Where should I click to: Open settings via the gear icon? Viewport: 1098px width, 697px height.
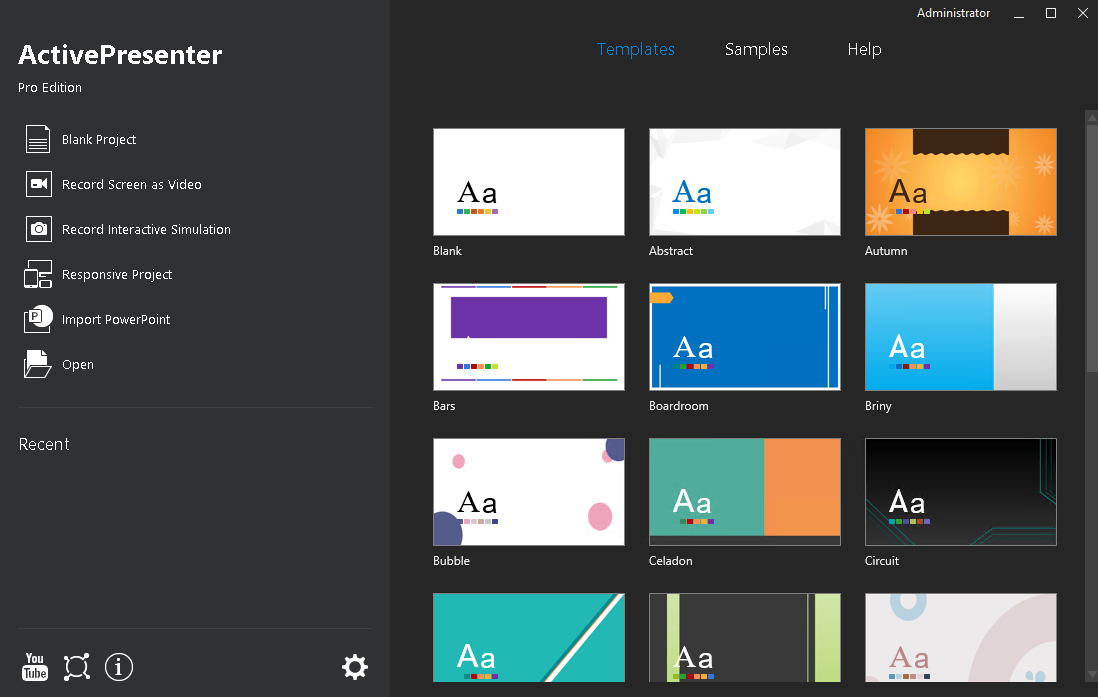pyautogui.click(x=355, y=667)
